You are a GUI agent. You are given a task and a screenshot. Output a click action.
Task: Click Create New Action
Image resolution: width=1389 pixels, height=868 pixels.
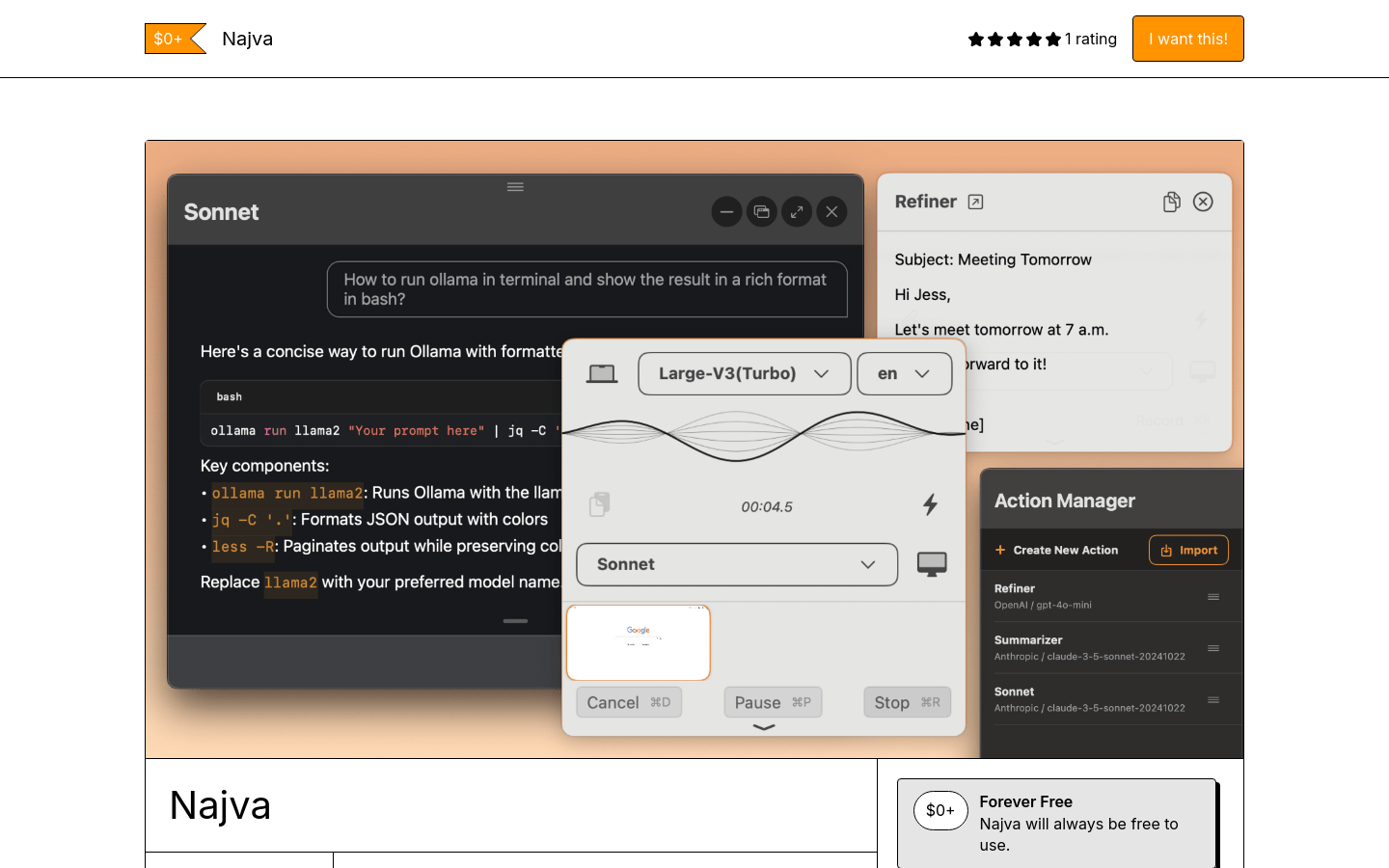click(x=1057, y=550)
